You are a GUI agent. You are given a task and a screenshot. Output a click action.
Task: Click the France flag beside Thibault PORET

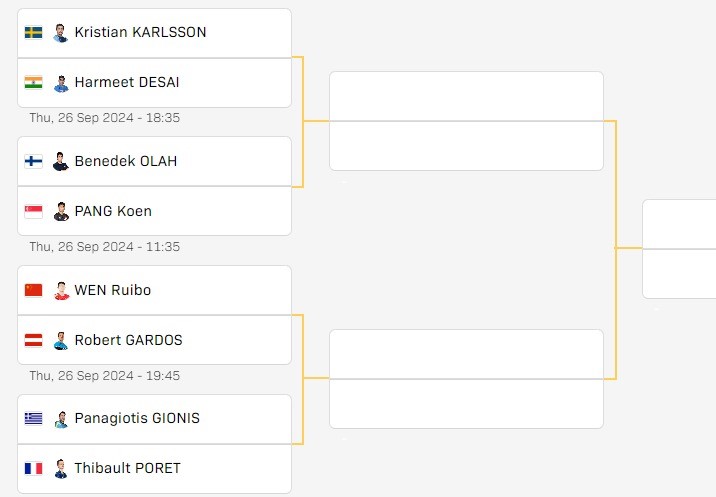(33, 469)
